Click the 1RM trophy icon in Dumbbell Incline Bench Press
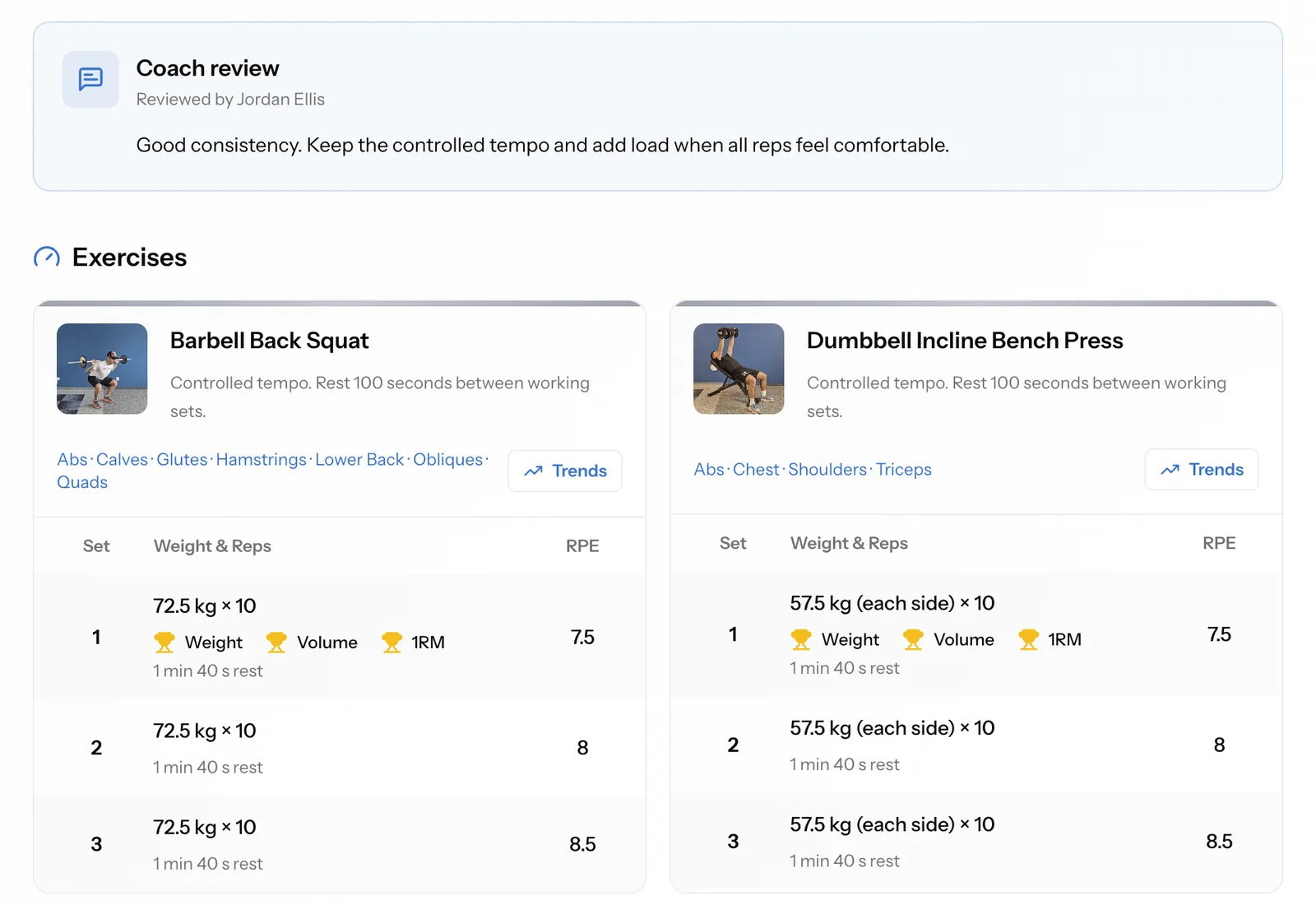This screenshot has height=905, width=1316. (1028, 639)
